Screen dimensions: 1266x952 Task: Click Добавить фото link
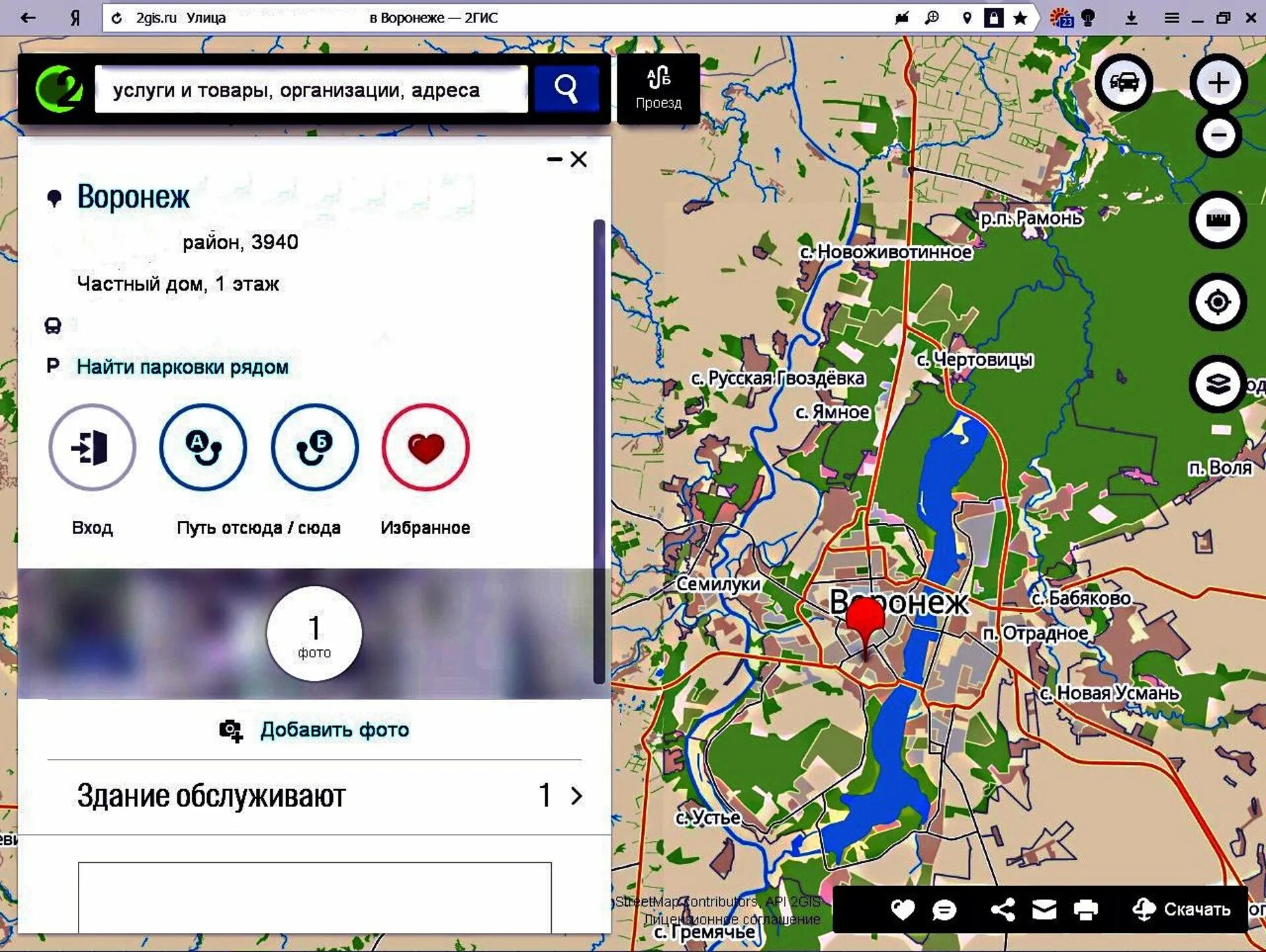(x=334, y=730)
